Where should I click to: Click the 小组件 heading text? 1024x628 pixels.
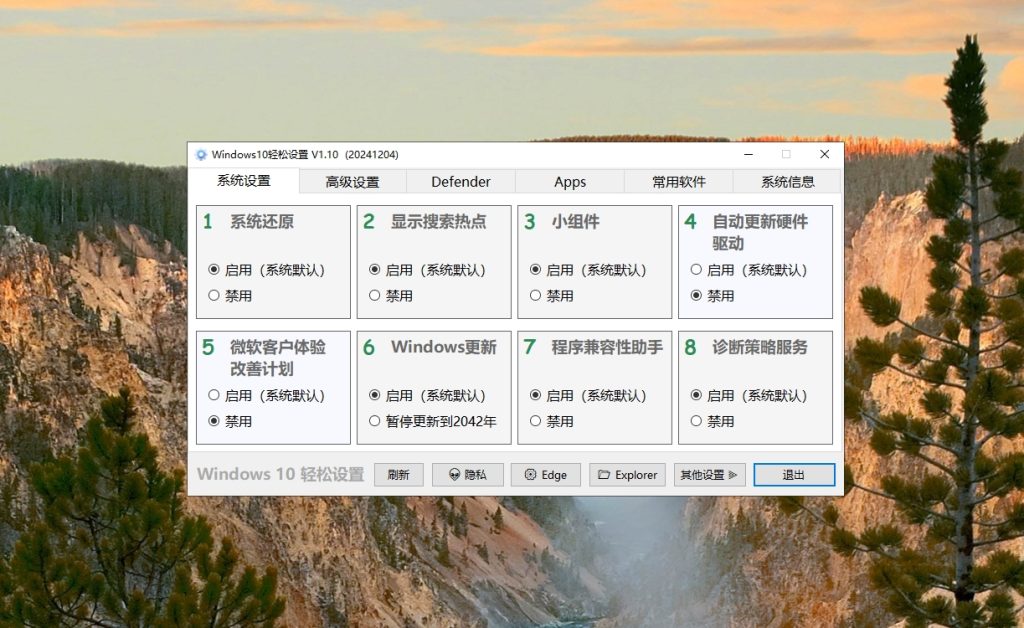[x=575, y=221]
